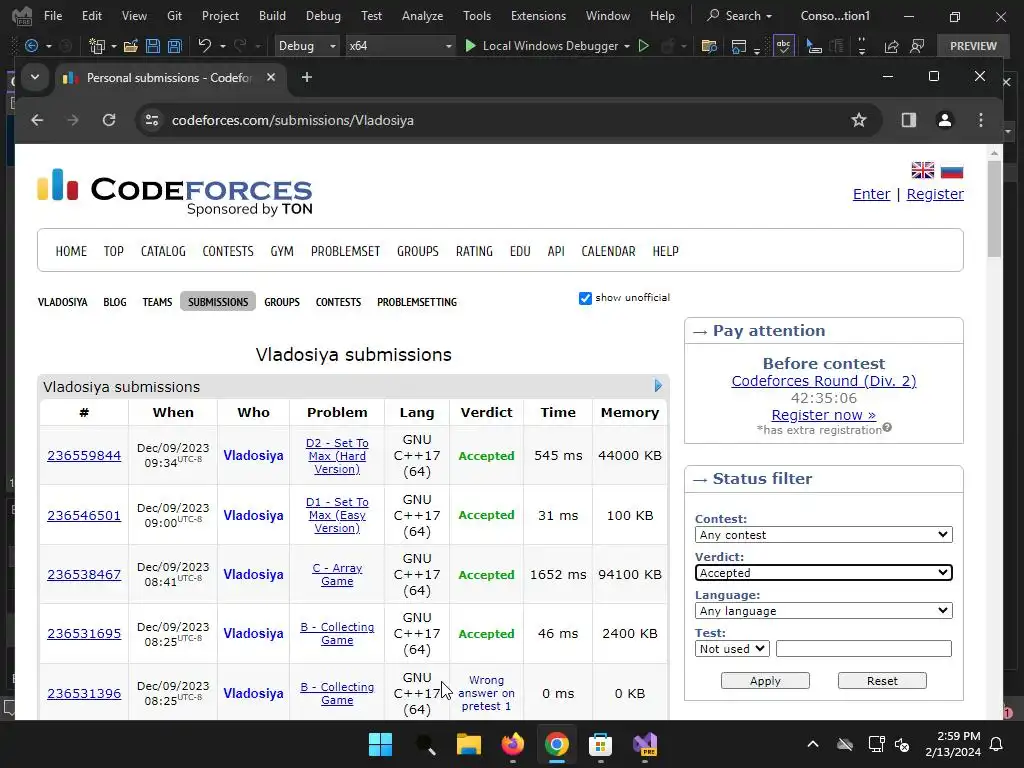Click Visual Studio Open File icon

pos(131,46)
